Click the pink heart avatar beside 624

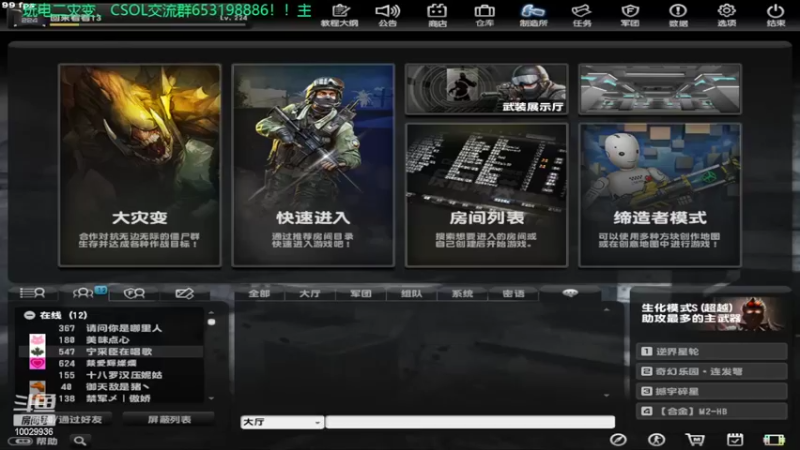(37, 363)
